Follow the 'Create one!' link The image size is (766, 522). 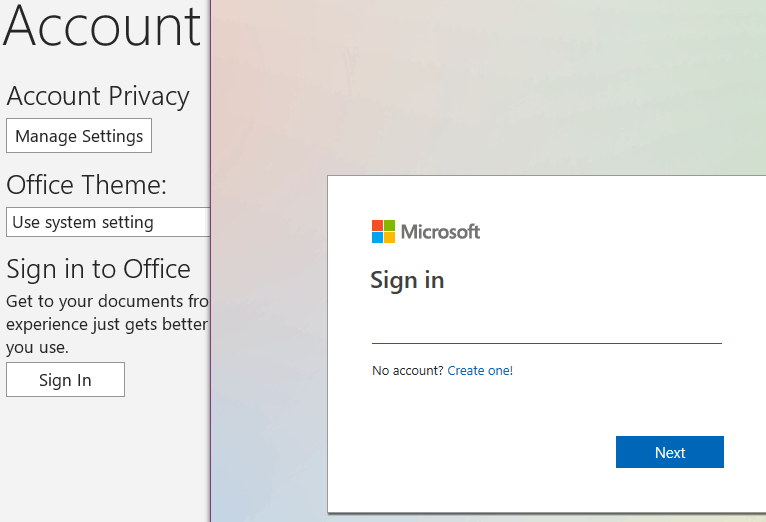[x=480, y=371]
